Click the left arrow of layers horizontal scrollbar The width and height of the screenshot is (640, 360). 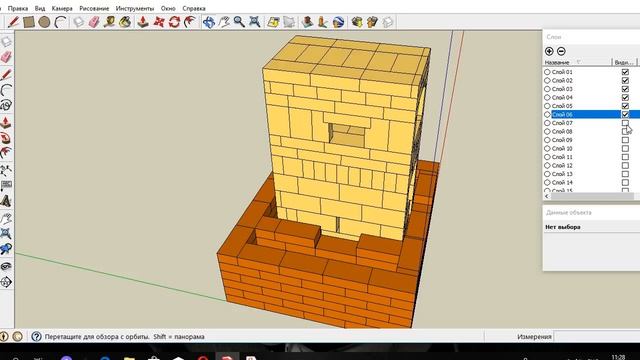pos(547,196)
